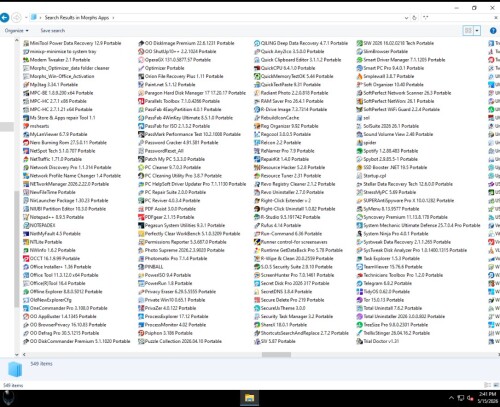Click the Save search button
Image resolution: width=500 pixels, height=407 pixels.
(53, 31)
